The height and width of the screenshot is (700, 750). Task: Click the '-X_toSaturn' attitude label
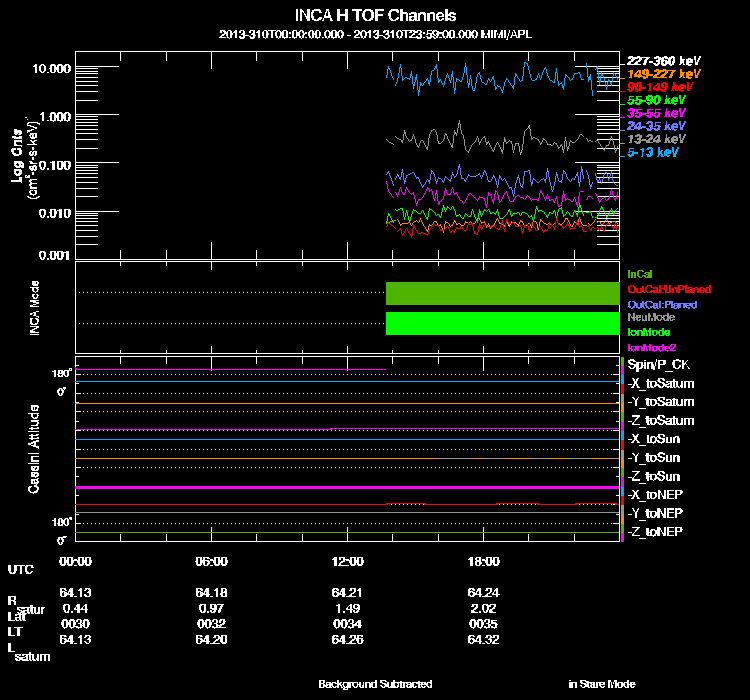click(661, 384)
